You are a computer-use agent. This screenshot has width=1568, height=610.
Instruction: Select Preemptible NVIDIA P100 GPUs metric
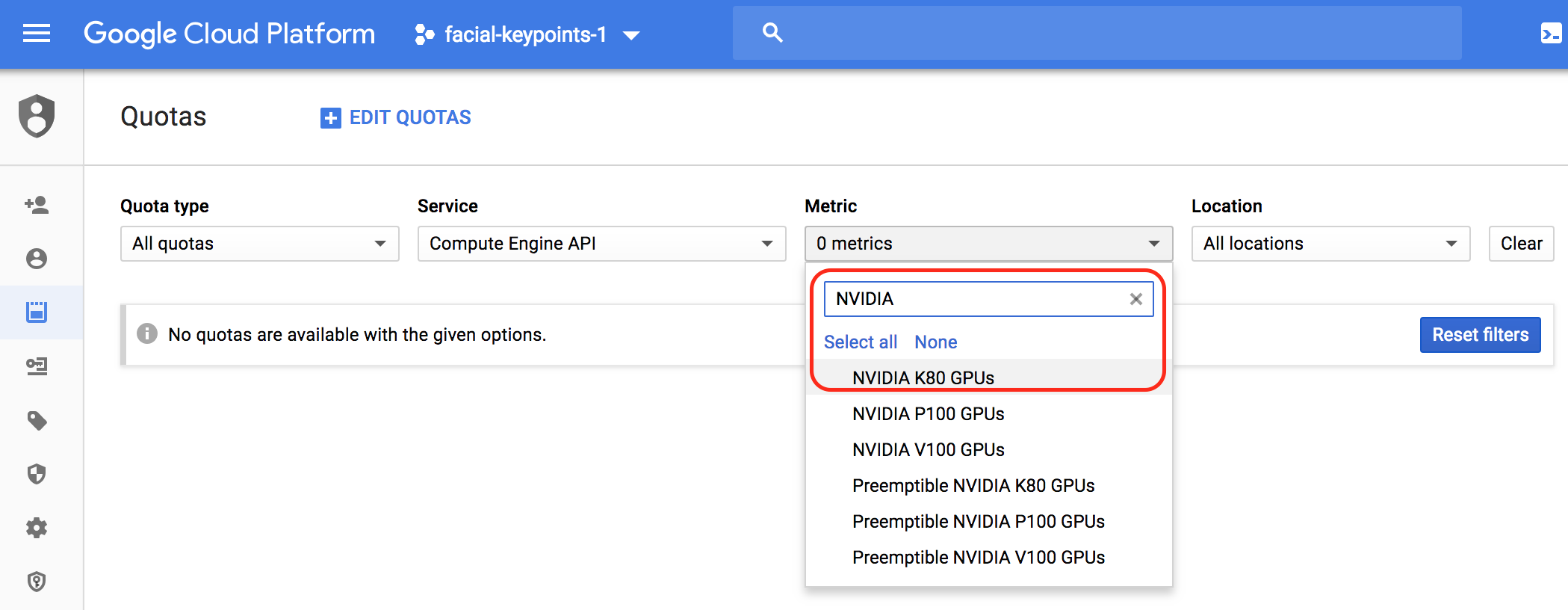(x=988, y=522)
